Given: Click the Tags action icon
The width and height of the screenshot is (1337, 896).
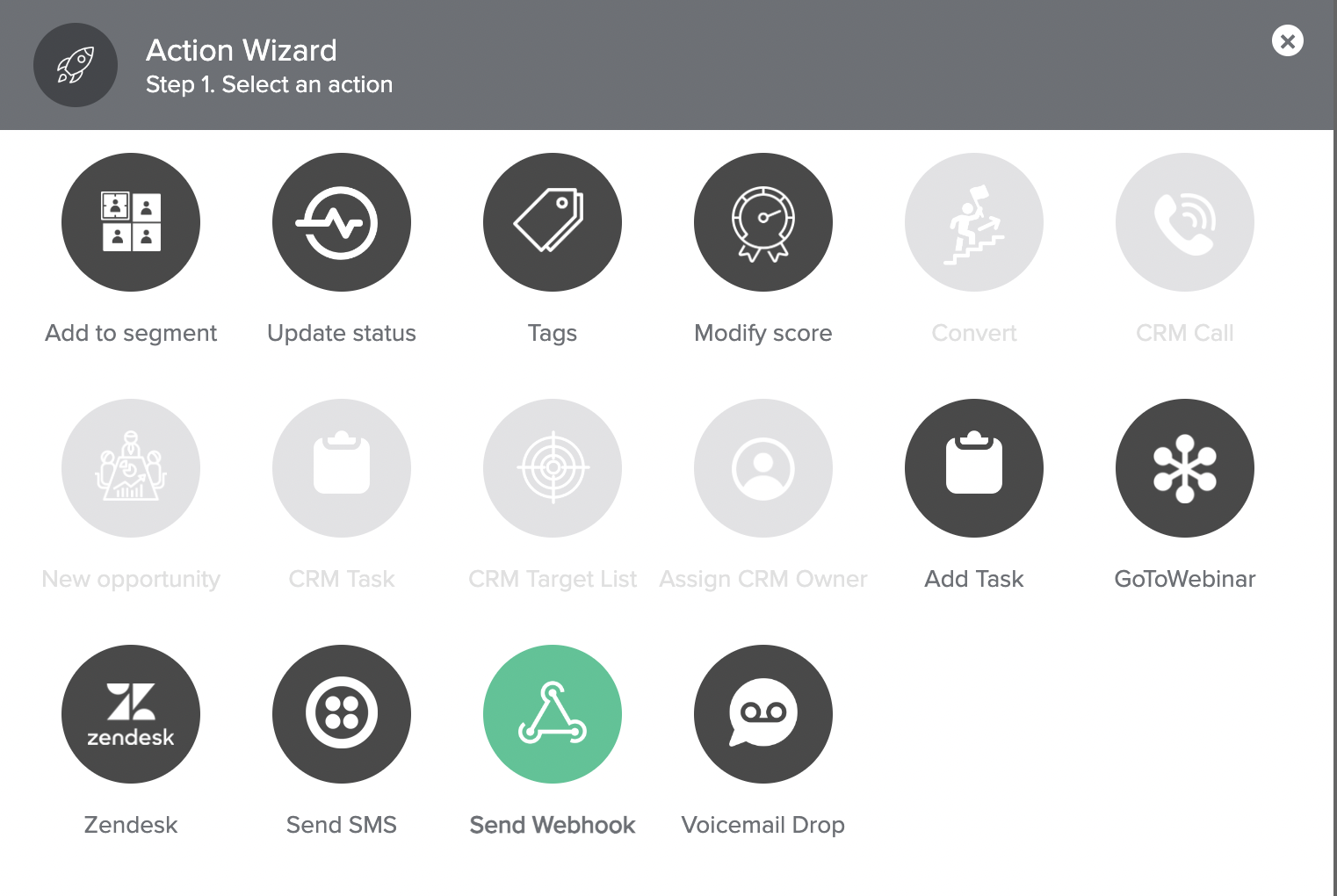Looking at the screenshot, I should (x=553, y=222).
